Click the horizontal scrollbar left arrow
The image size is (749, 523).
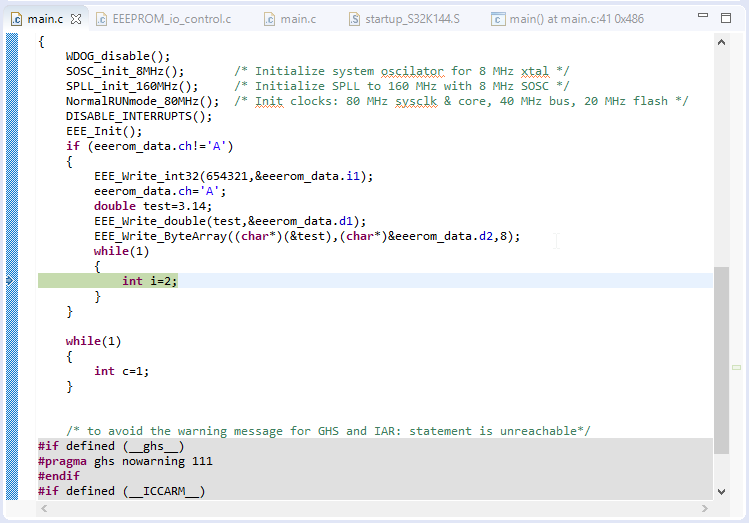[44, 509]
